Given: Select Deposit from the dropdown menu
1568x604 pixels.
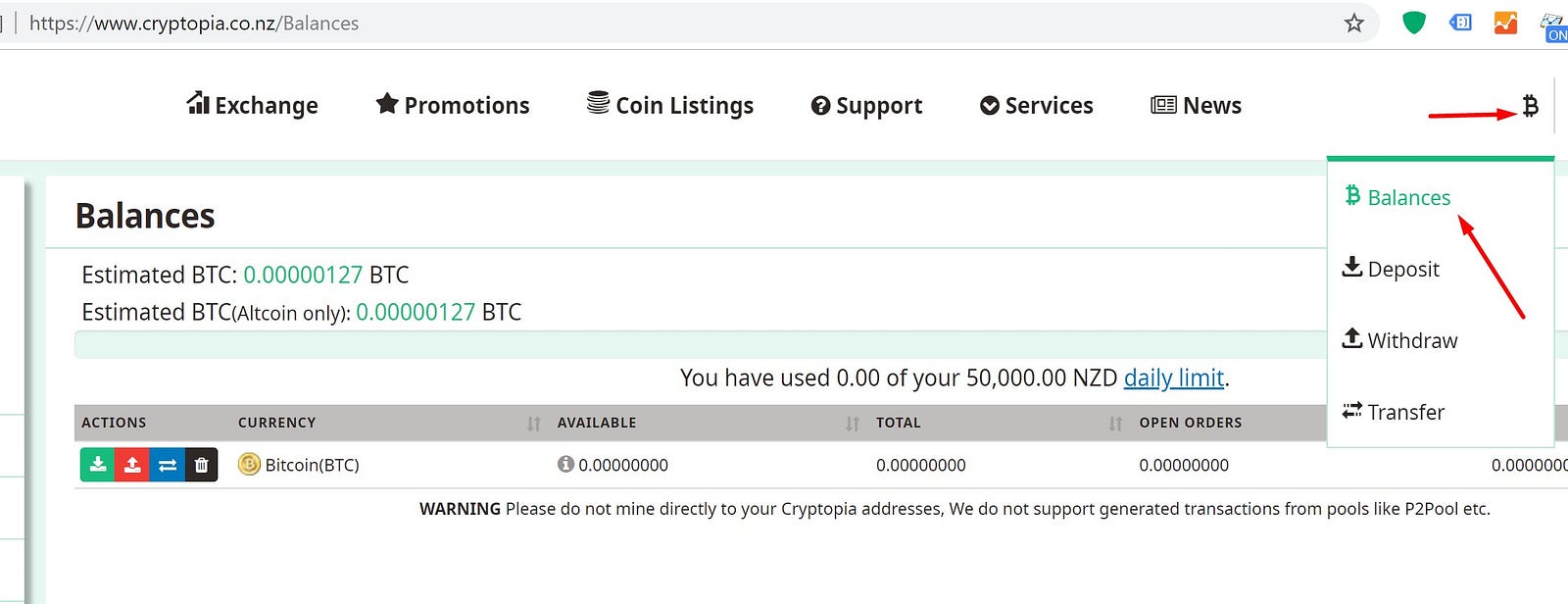Looking at the screenshot, I should (1391, 269).
